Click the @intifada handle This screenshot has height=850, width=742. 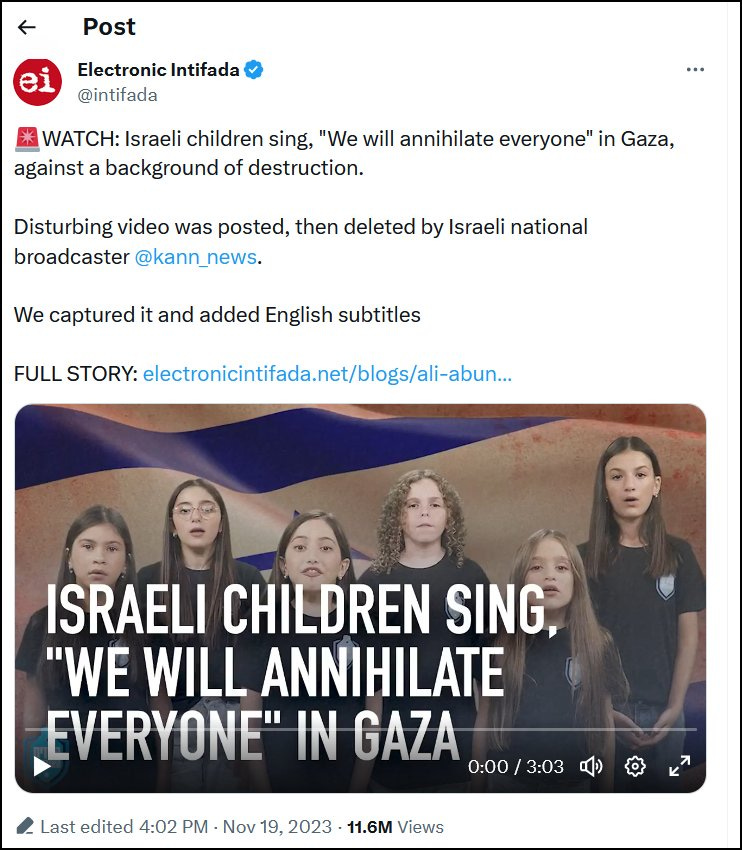pos(118,95)
